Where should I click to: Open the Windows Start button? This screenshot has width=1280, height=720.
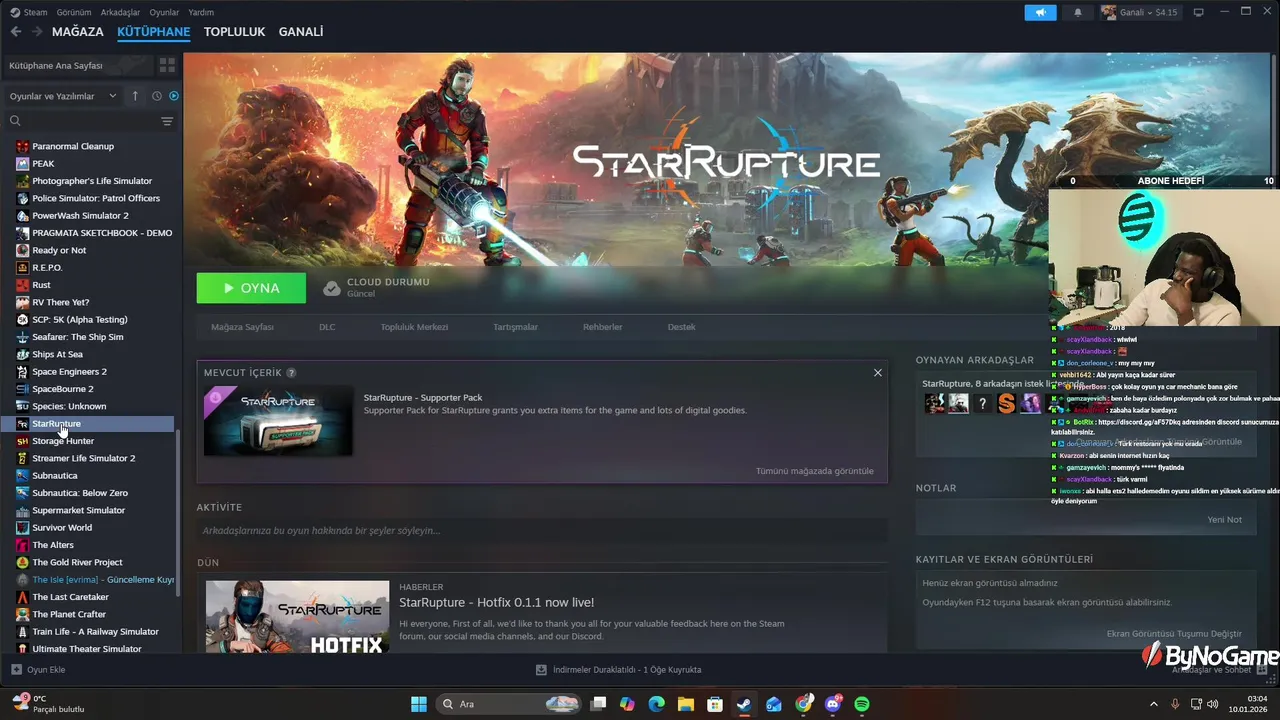(419, 704)
